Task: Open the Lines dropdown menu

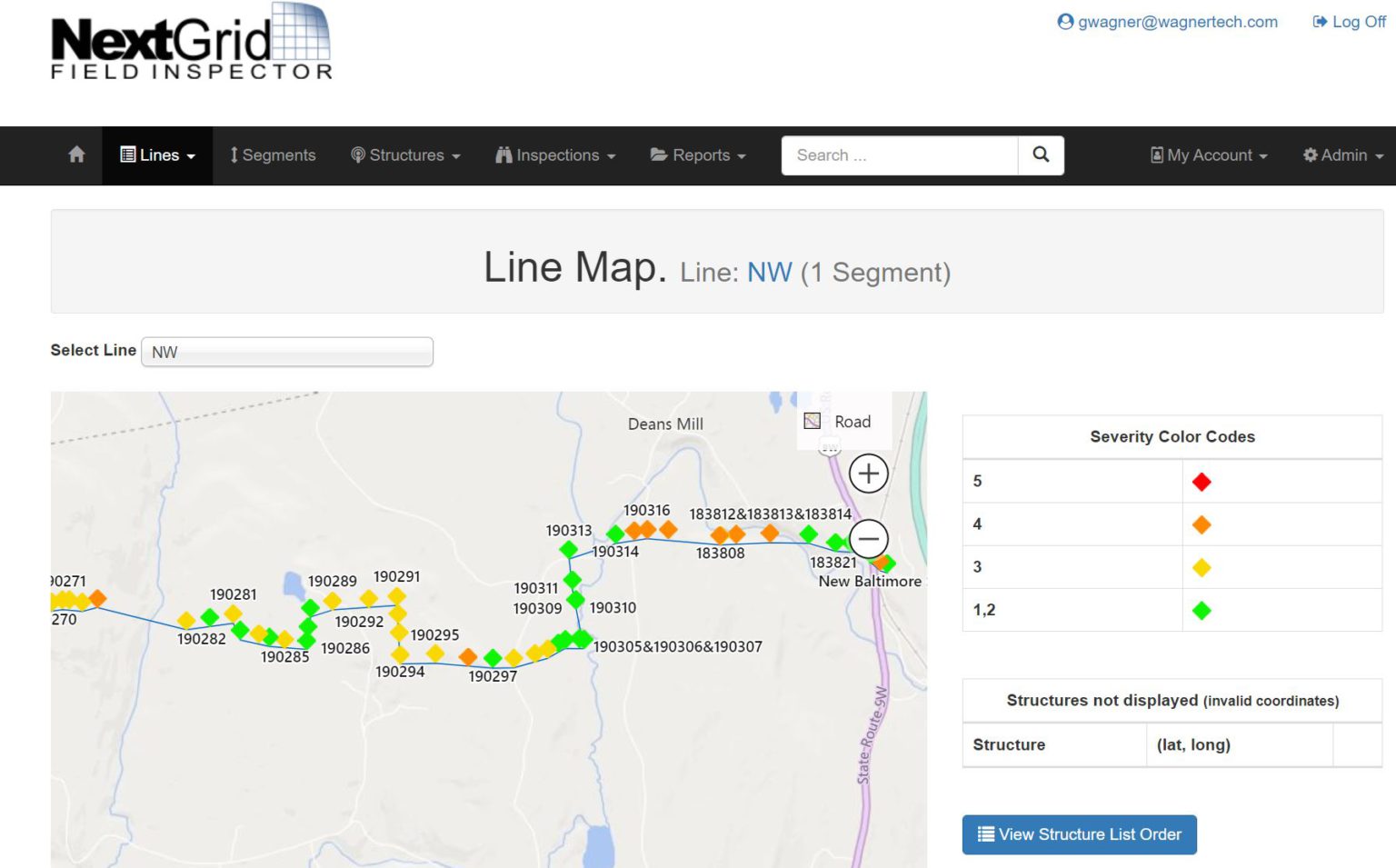Action: [158, 155]
